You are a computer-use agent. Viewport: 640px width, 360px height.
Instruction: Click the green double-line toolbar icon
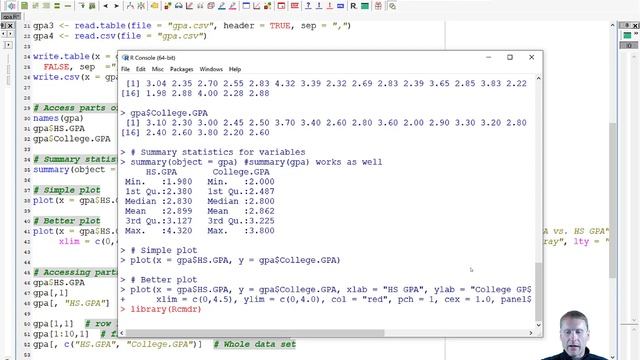click(57, 6)
